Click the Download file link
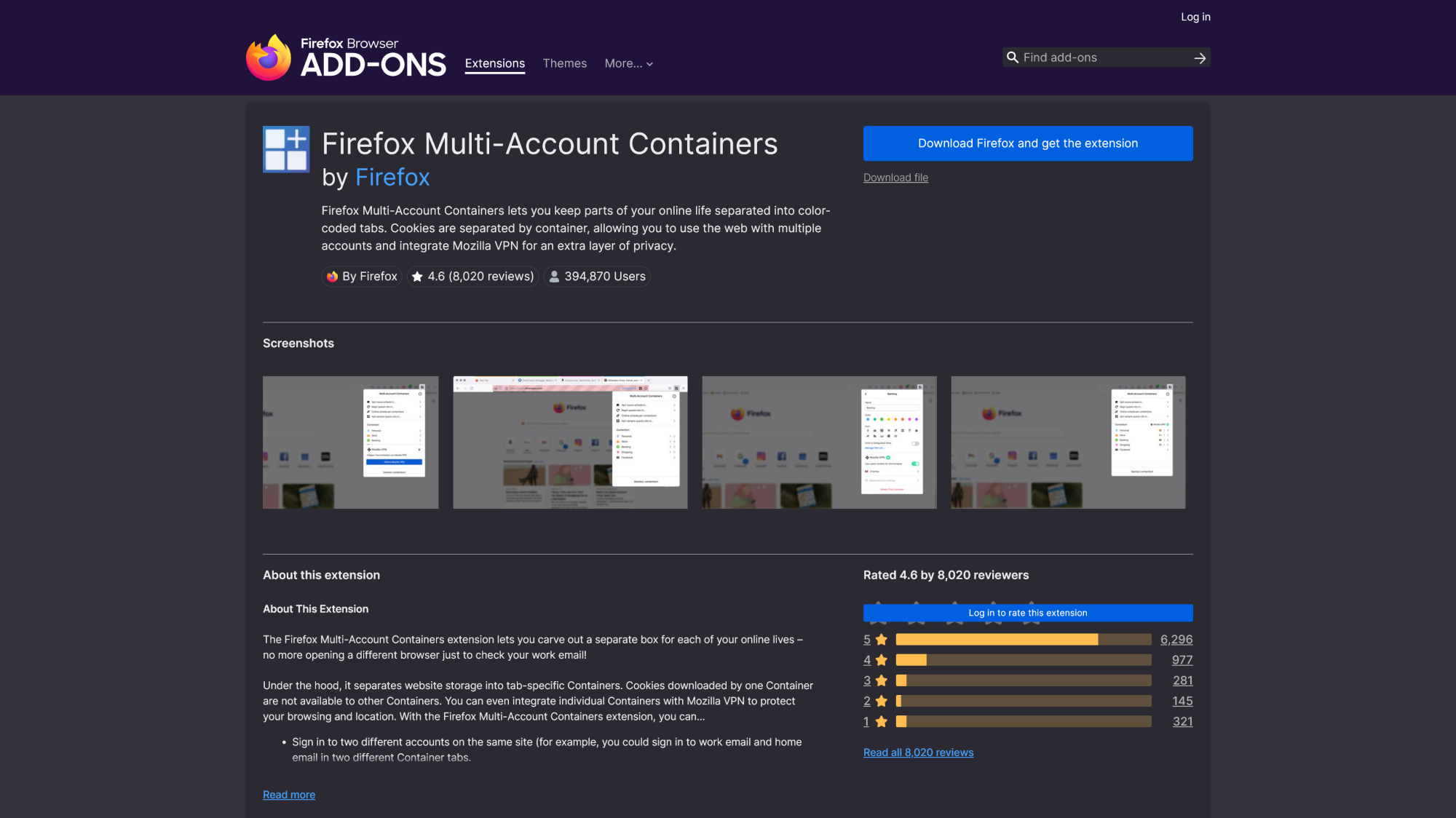The image size is (1456, 818). click(x=895, y=178)
